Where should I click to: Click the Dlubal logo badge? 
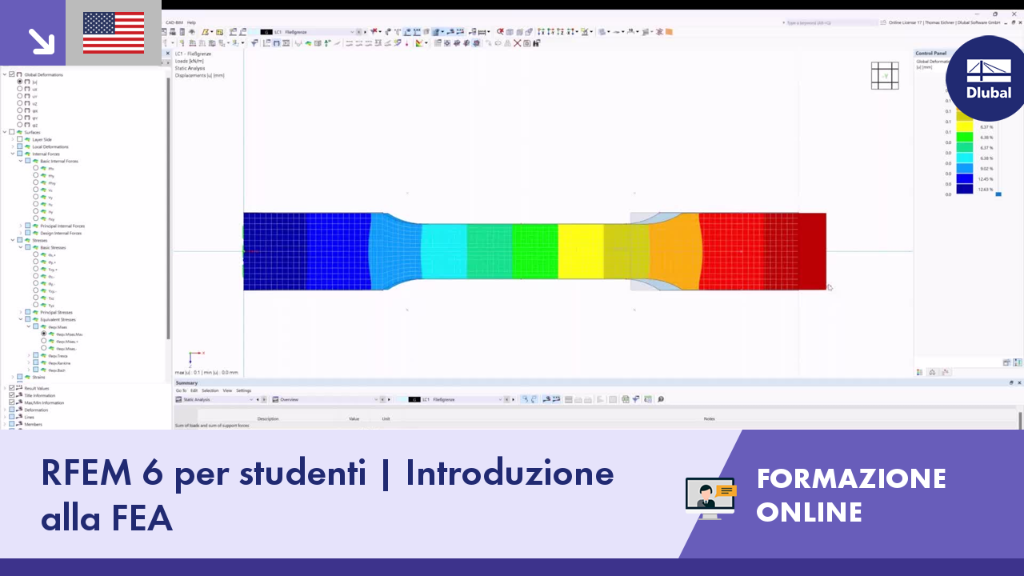point(988,78)
